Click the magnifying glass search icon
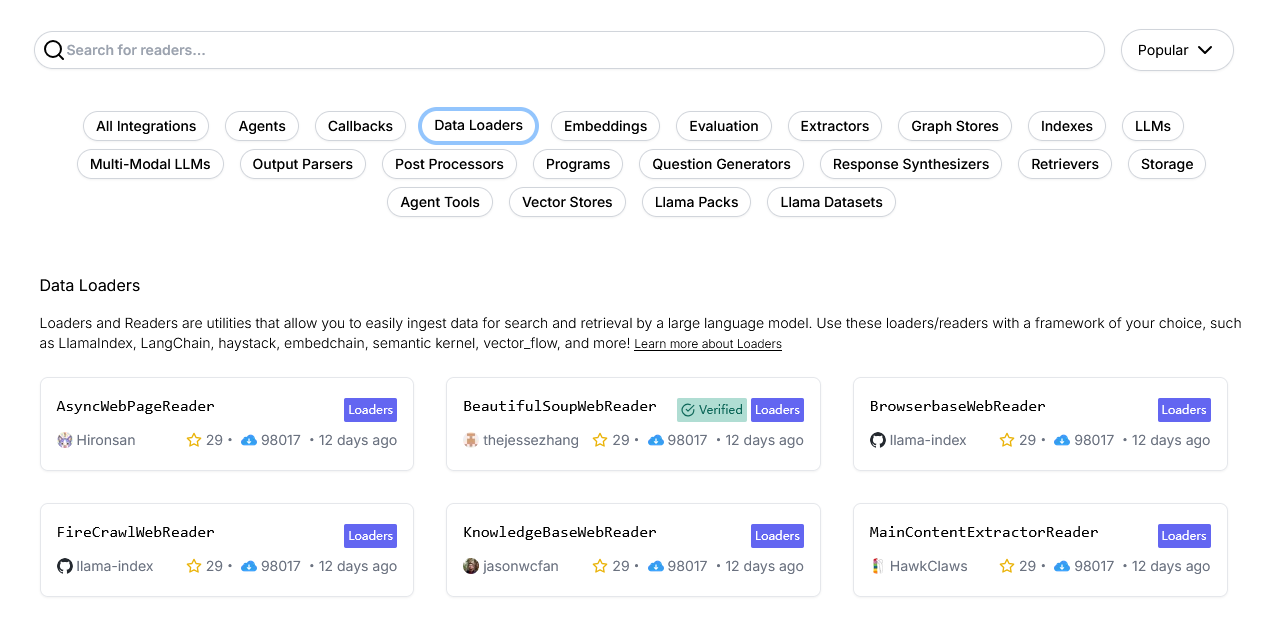 (x=54, y=50)
